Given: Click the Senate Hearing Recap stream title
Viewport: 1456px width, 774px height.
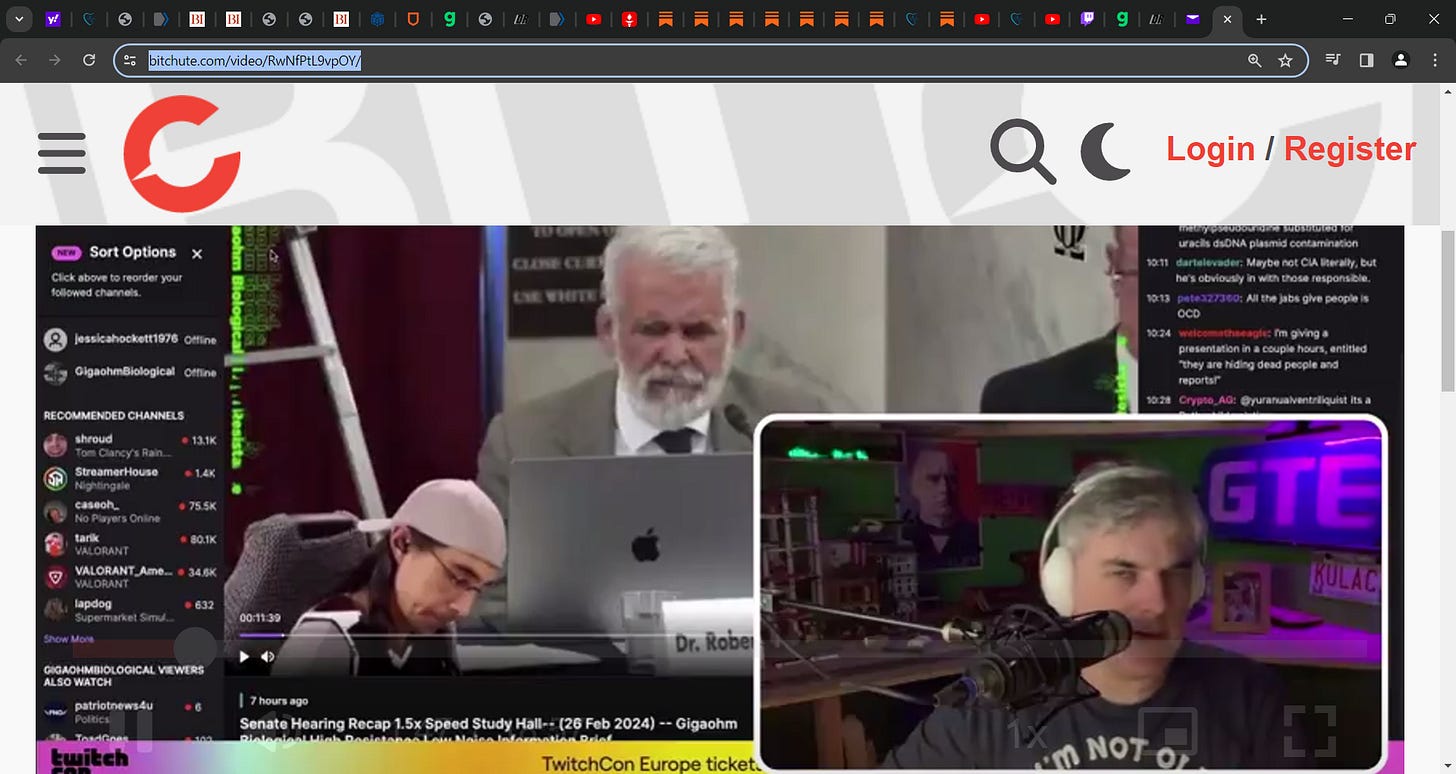Looking at the screenshot, I should [x=488, y=731].
